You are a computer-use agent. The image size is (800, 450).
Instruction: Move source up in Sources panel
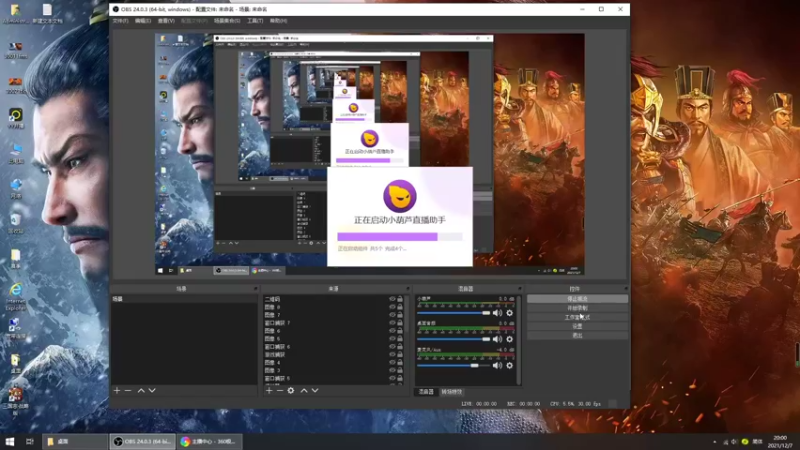coord(304,390)
